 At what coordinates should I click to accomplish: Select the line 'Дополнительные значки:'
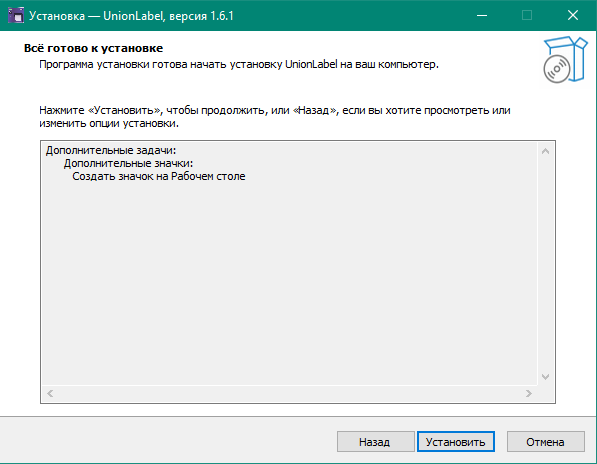128,163
